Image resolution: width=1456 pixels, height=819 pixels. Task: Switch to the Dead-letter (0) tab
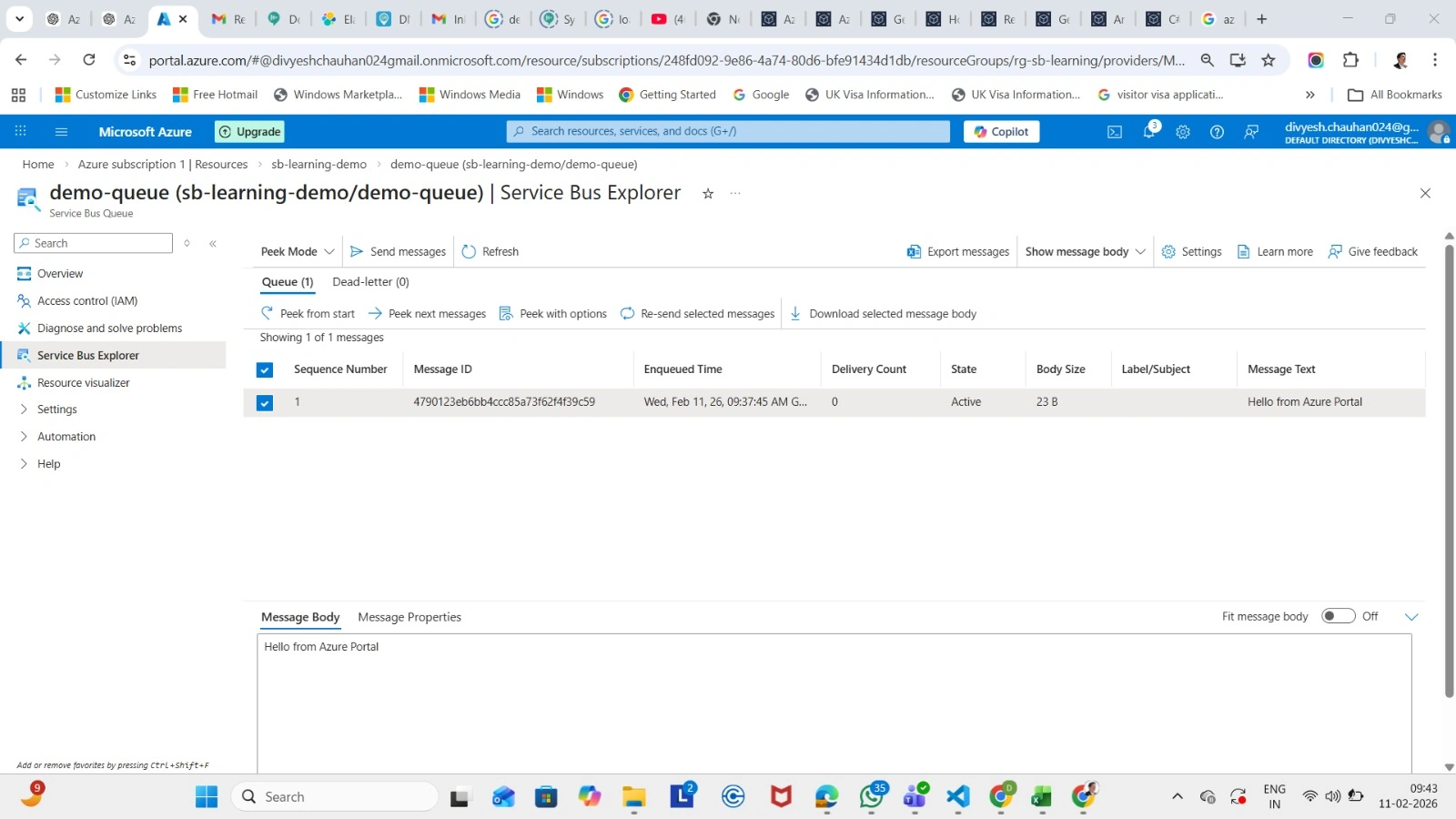[371, 282]
